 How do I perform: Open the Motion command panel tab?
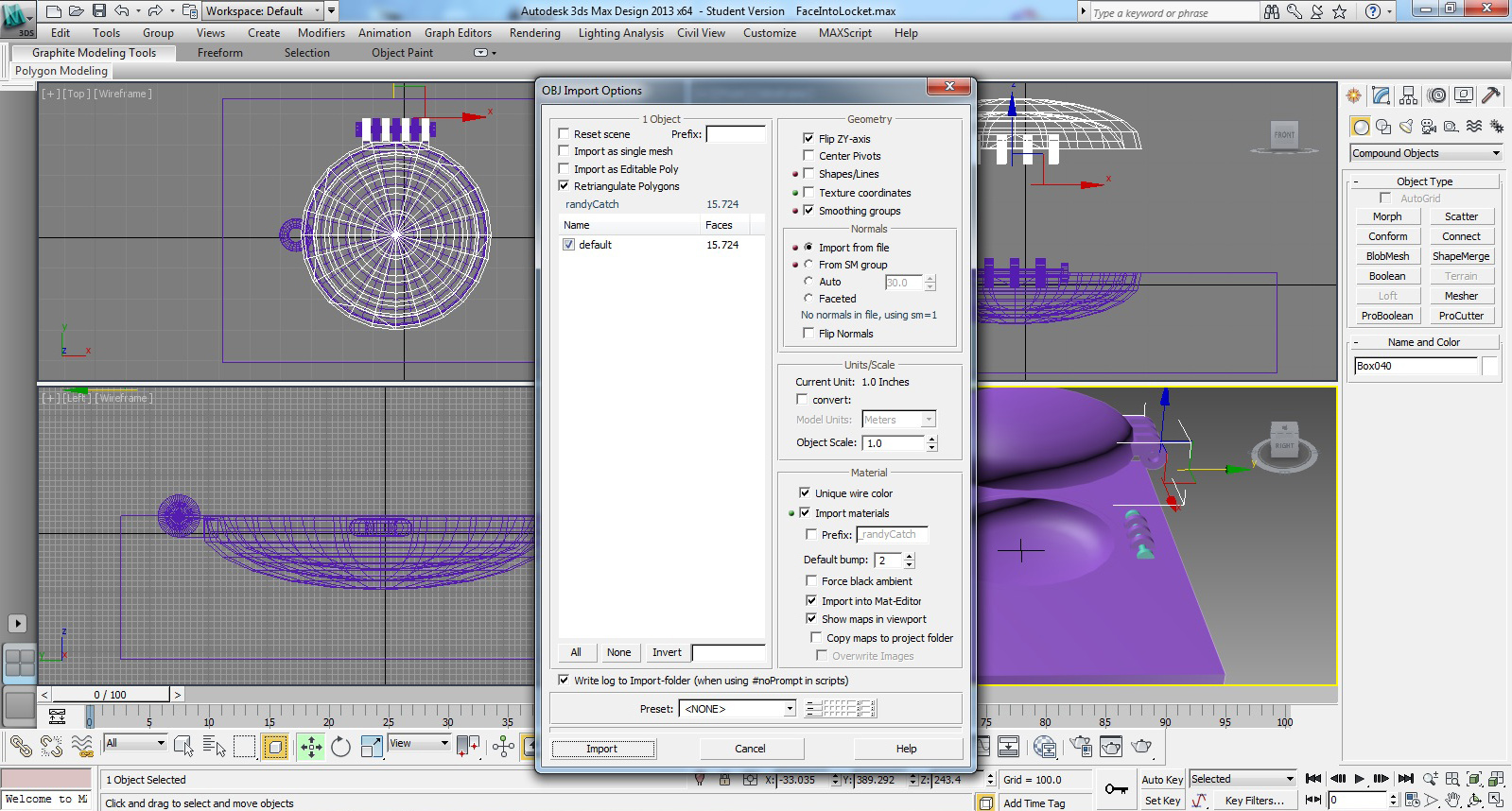pyautogui.click(x=1437, y=95)
